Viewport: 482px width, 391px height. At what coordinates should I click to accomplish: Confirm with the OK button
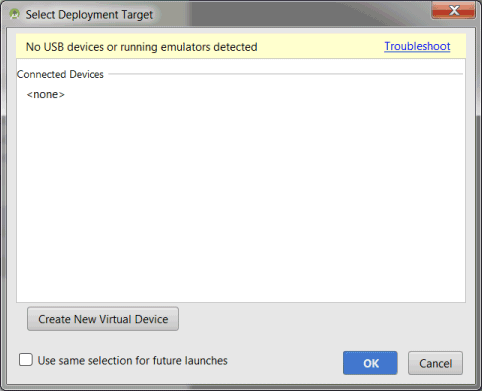tap(370, 363)
